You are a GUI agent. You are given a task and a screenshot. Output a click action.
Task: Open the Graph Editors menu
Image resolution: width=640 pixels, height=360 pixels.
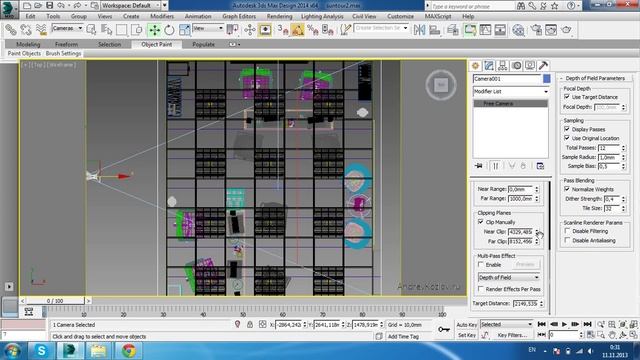[239, 16]
